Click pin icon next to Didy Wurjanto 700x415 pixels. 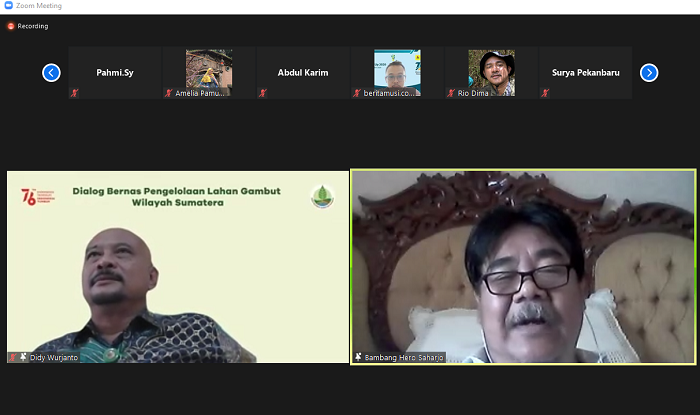(x=23, y=357)
